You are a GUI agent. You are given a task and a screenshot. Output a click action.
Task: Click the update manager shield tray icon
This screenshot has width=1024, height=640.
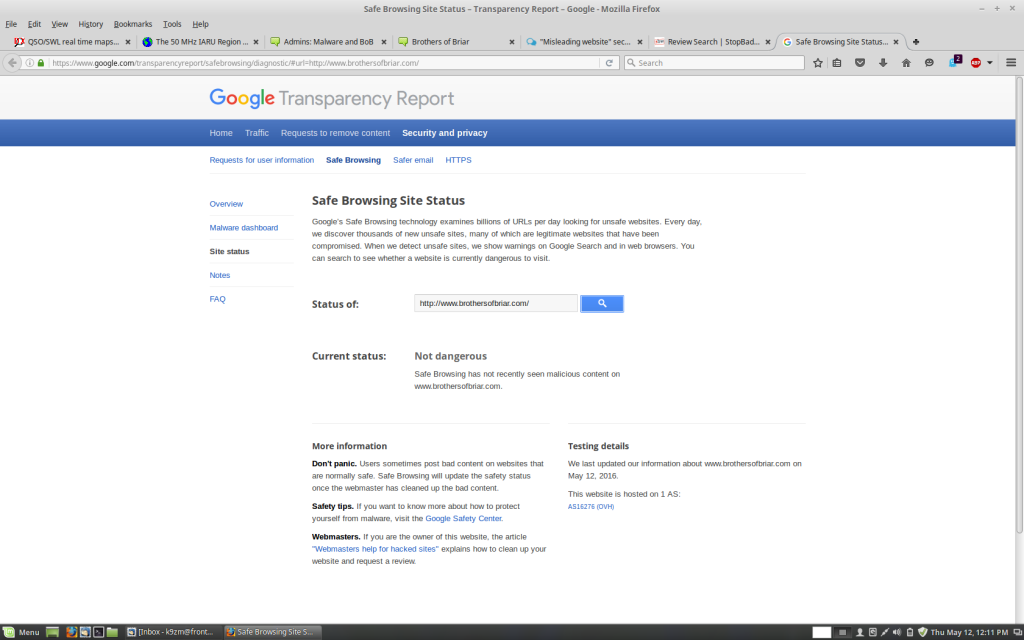pos(922,632)
